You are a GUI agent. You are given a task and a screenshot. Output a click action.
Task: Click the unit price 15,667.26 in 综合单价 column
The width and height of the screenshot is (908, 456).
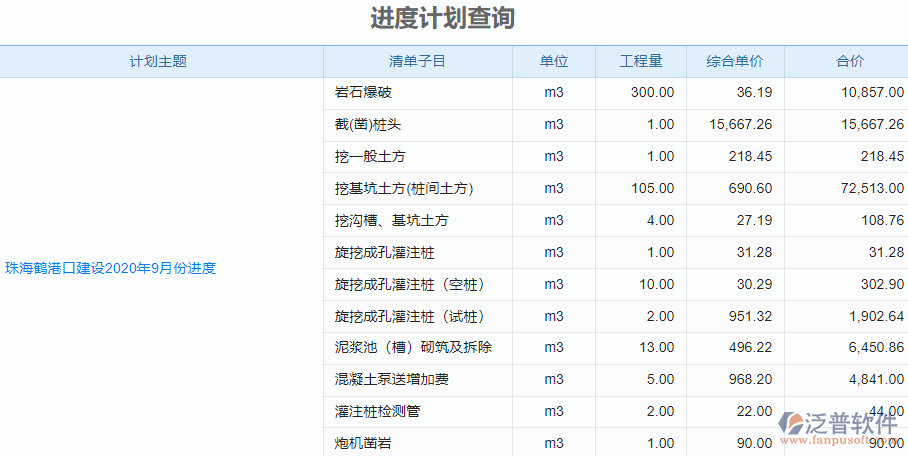(741, 125)
